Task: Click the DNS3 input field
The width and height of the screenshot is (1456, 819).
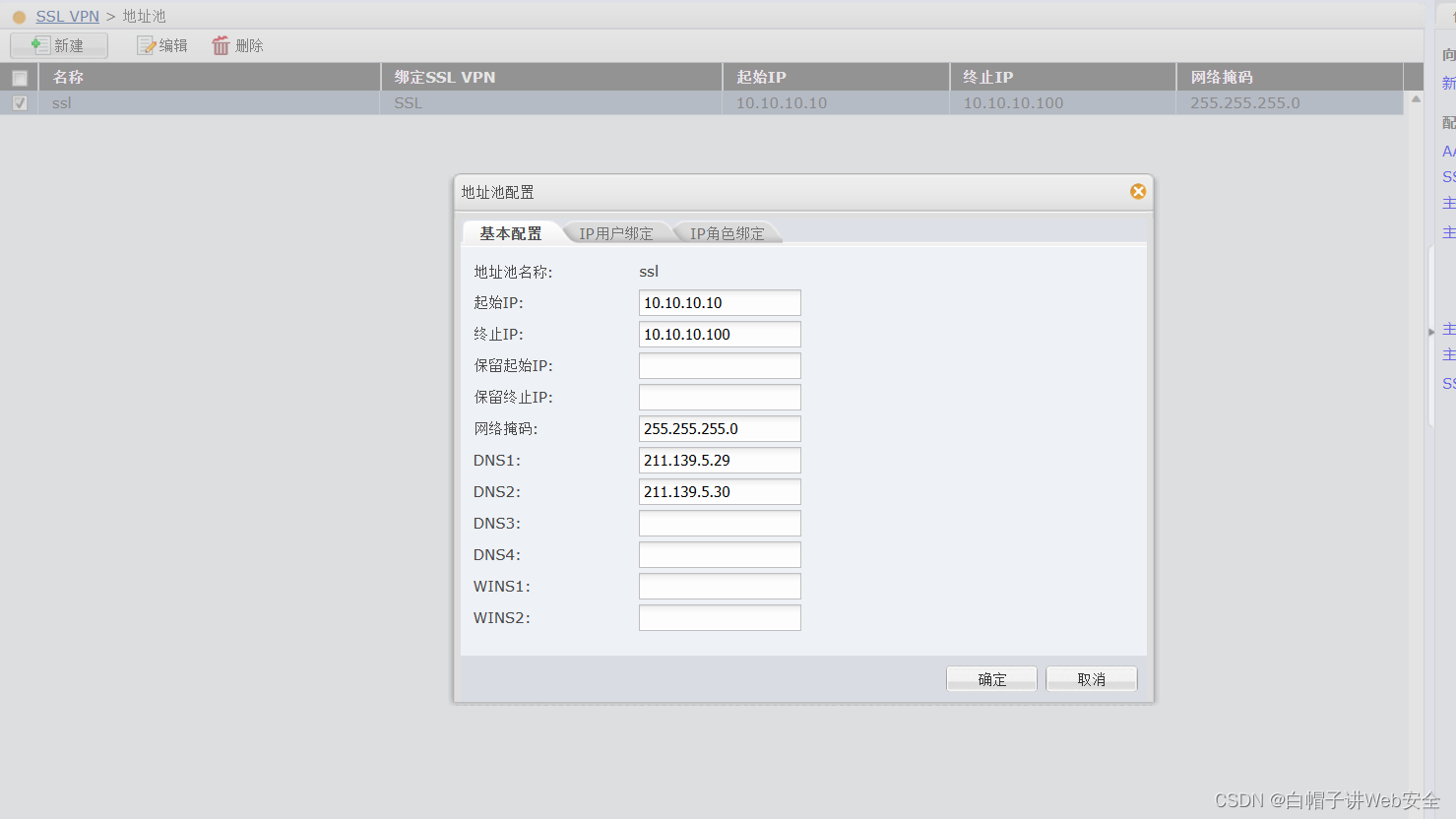Action: tap(720, 524)
